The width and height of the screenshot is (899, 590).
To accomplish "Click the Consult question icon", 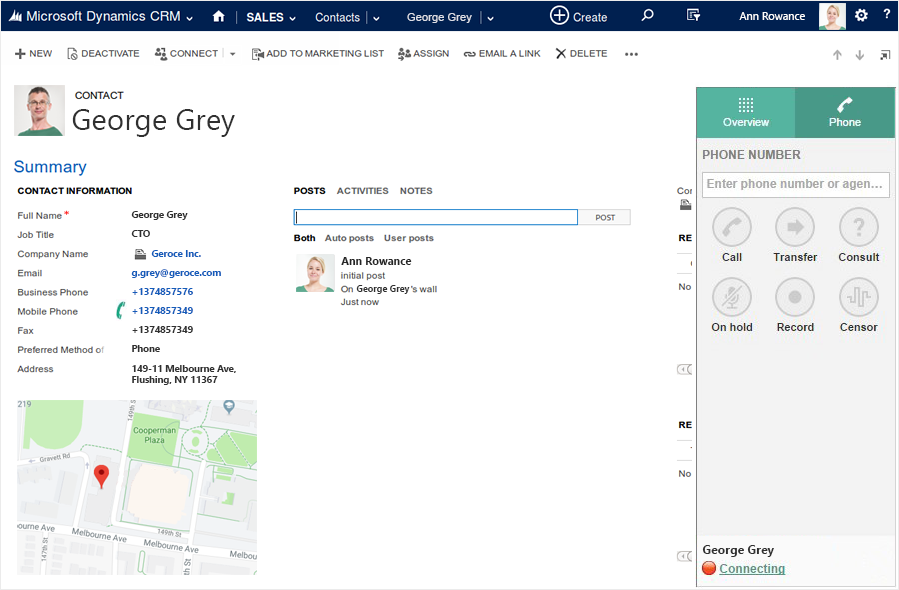I will pos(858,227).
